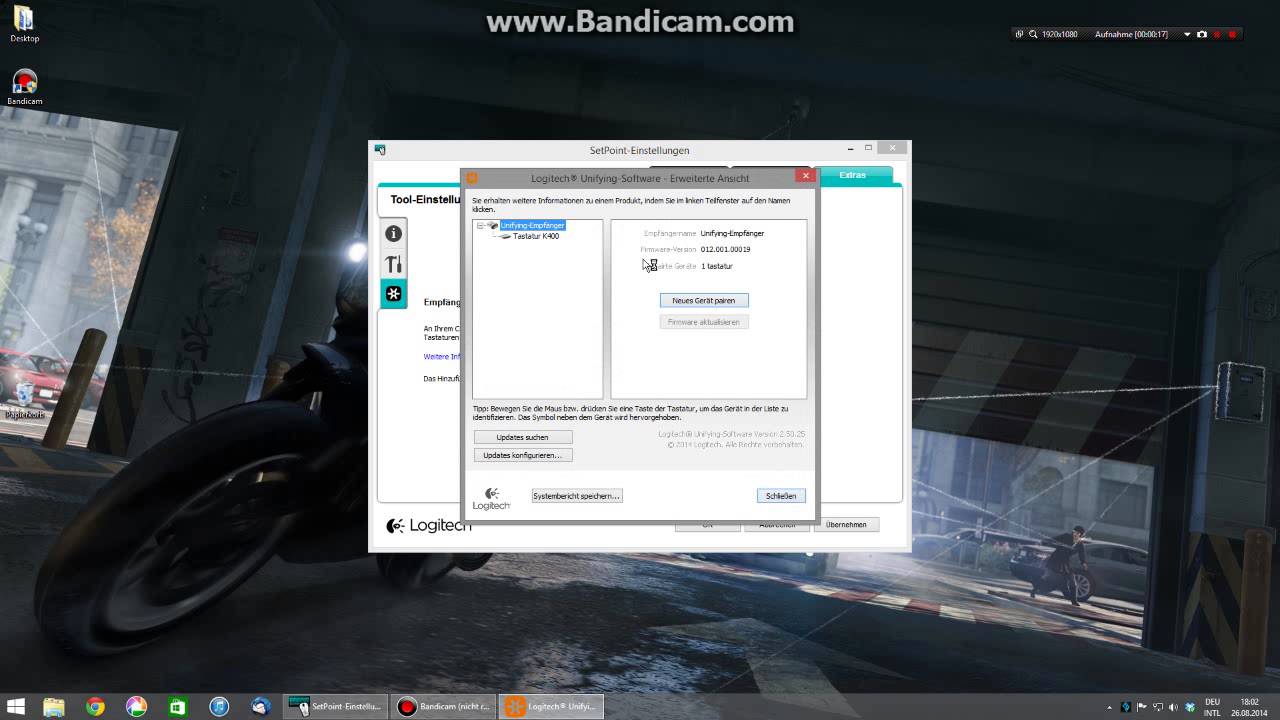1280x720 pixels.
Task: Switch to Logitech Unifying taskbar button
Action: tap(551, 707)
